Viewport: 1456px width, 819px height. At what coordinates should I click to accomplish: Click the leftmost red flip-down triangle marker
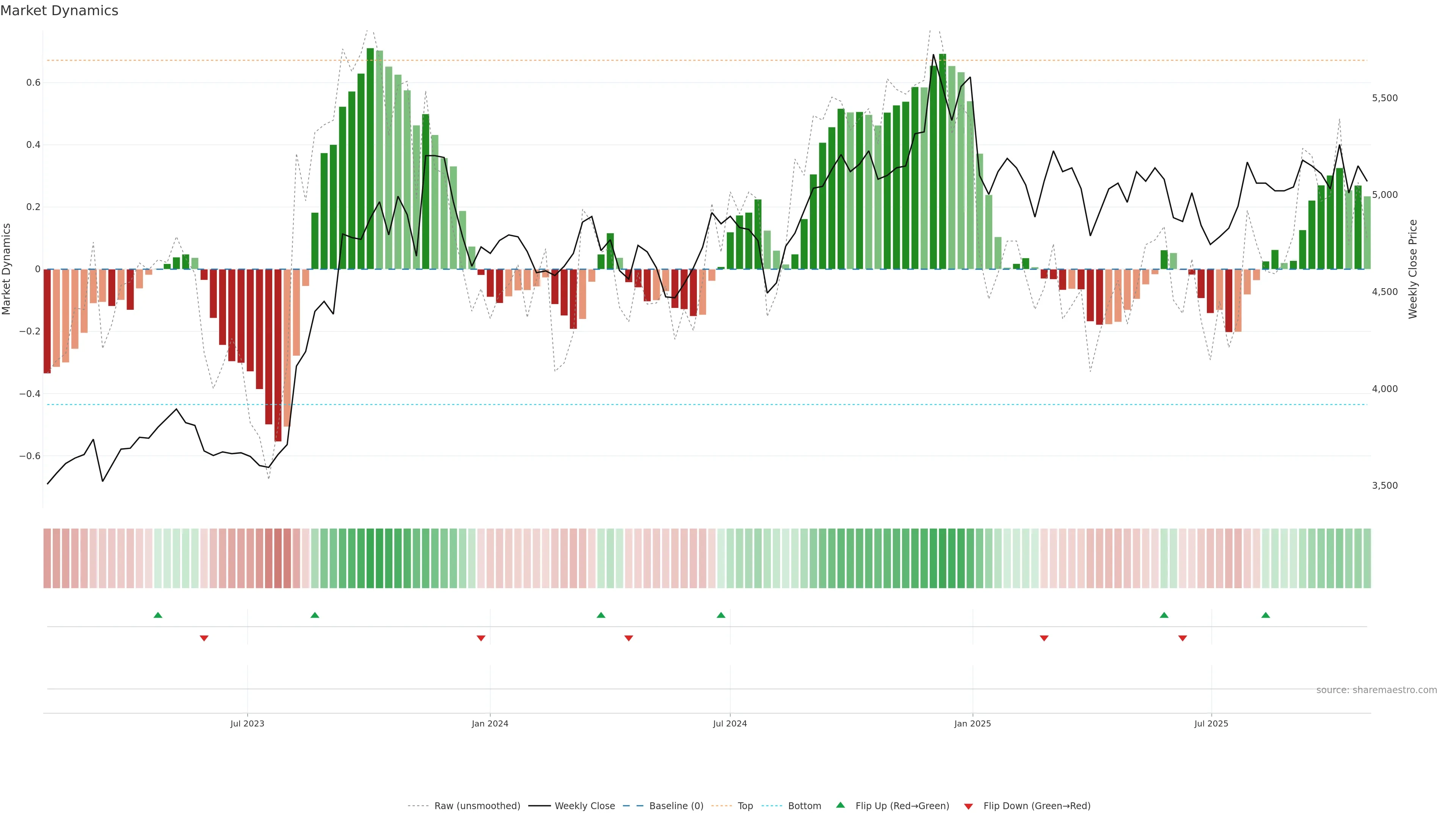(x=204, y=638)
